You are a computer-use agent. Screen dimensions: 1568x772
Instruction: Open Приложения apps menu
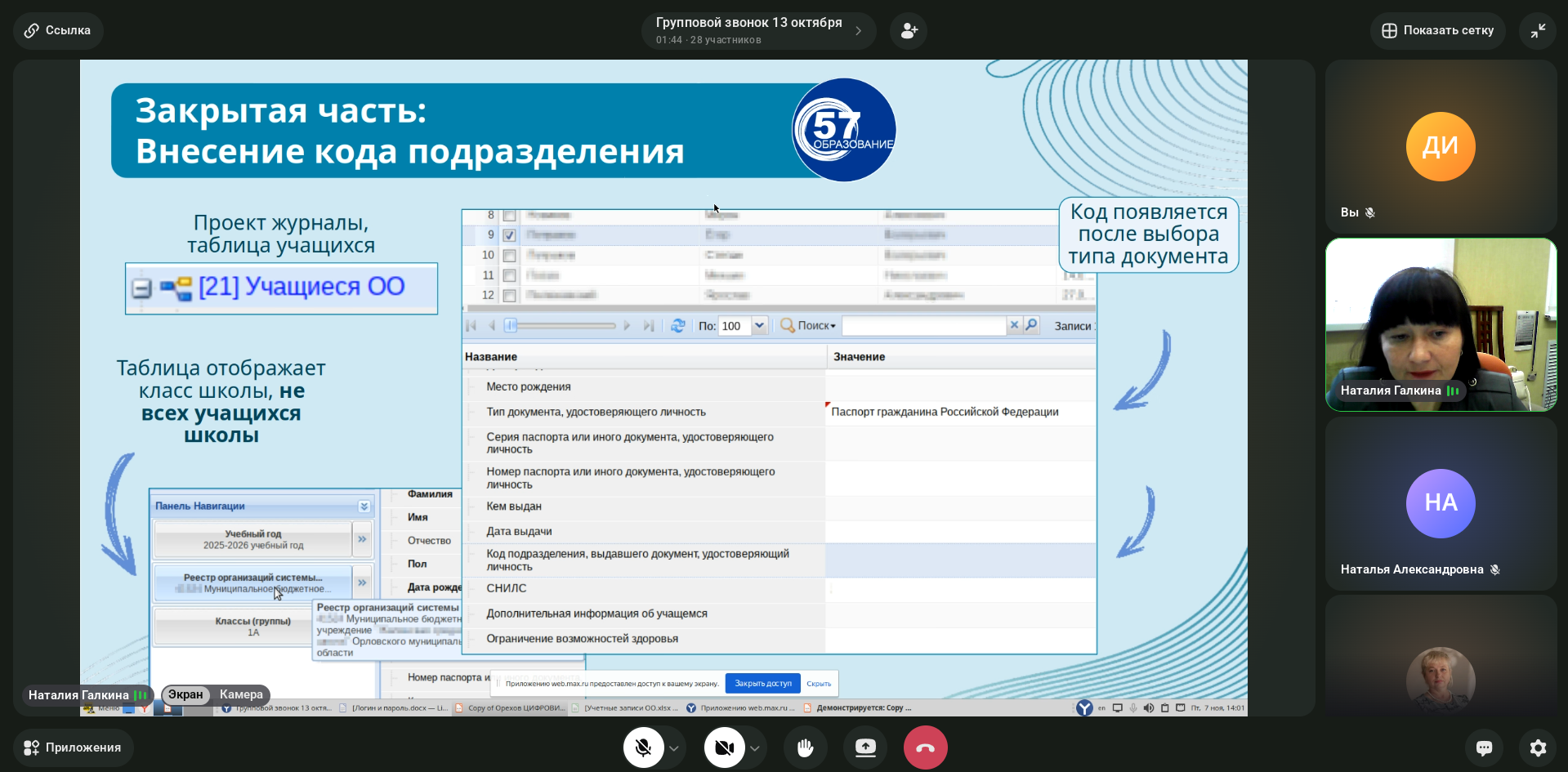click(73, 747)
